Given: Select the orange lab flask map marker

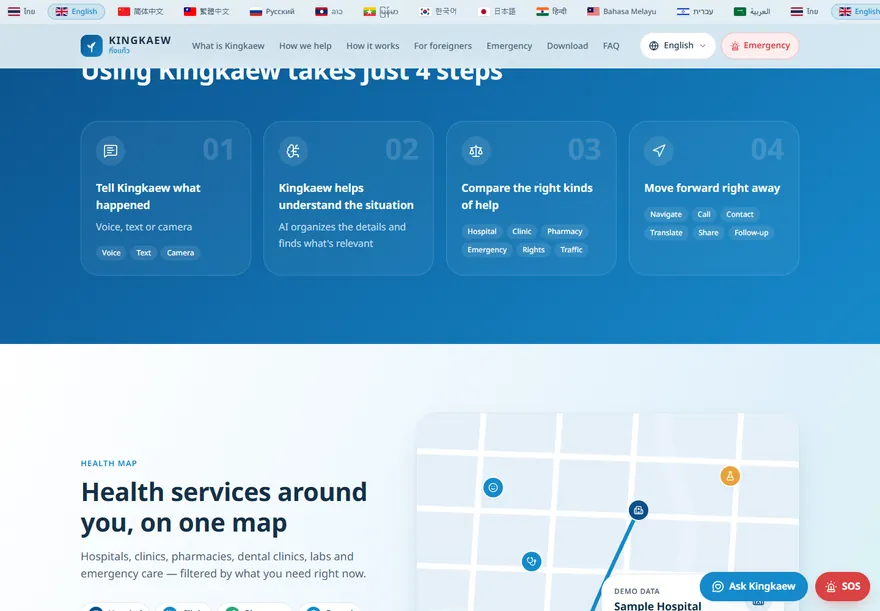Looking at the screenshot, I should [730, 476].
